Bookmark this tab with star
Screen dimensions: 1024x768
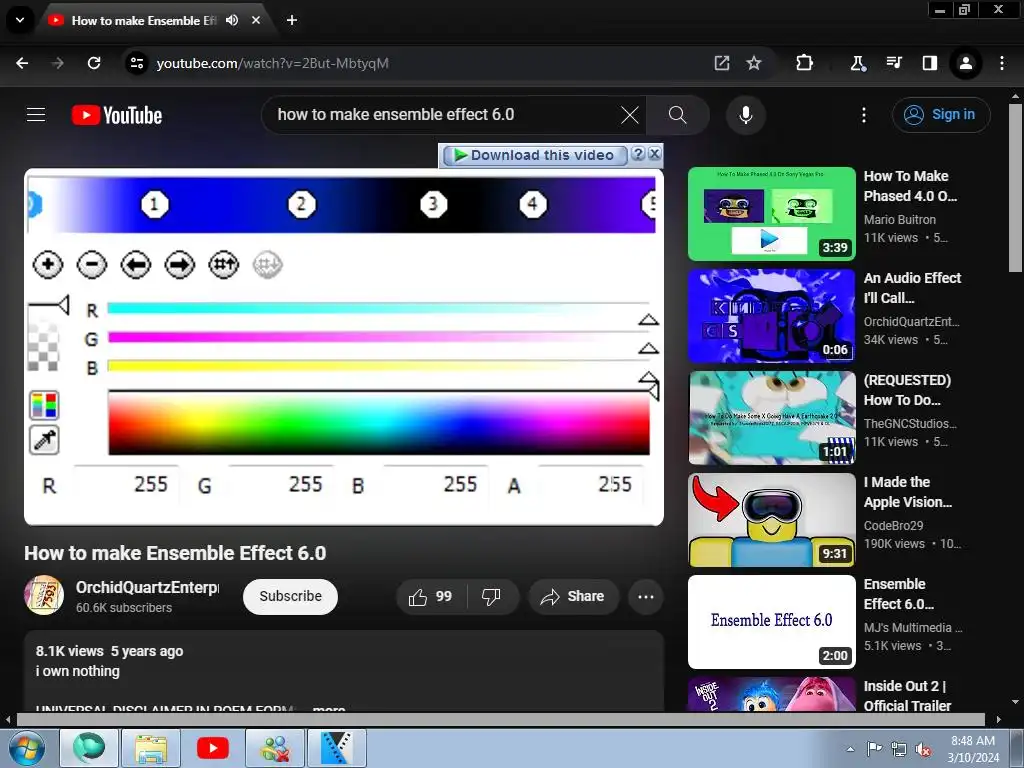(754, 63)
